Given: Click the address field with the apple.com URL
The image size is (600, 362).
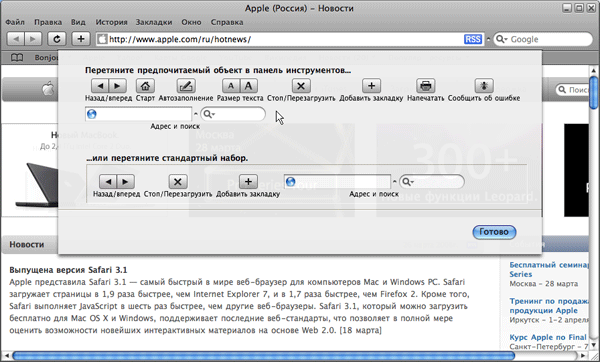Looking at the screenshot, I should pos(290,39).
